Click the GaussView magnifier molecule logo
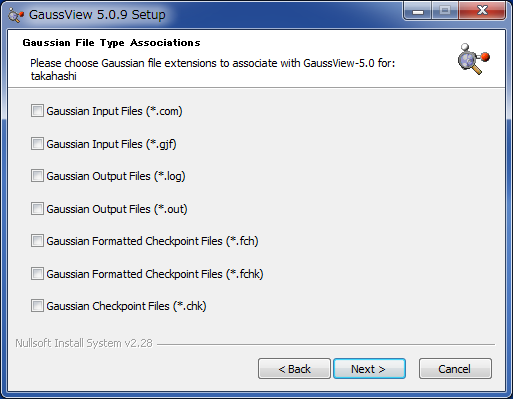 tap(473, 59)
